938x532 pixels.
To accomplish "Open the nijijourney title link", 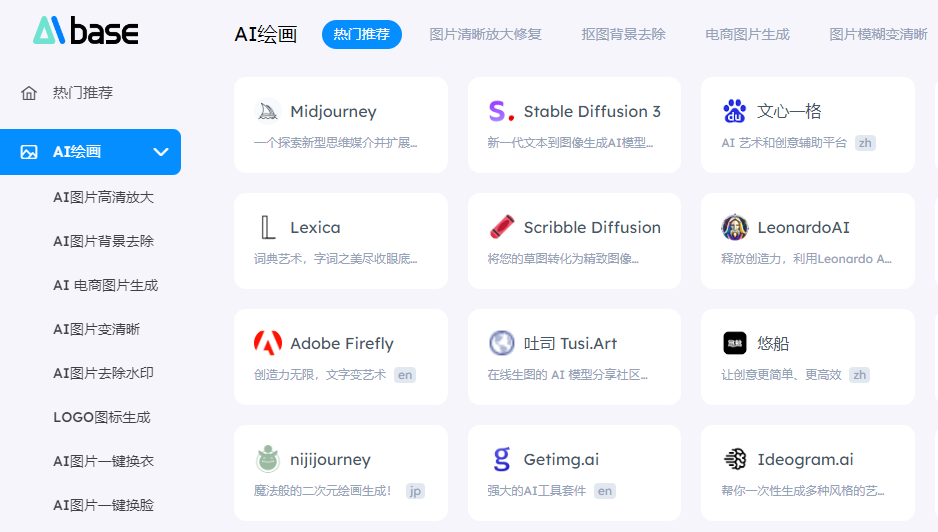I will (x=330, y=460).
